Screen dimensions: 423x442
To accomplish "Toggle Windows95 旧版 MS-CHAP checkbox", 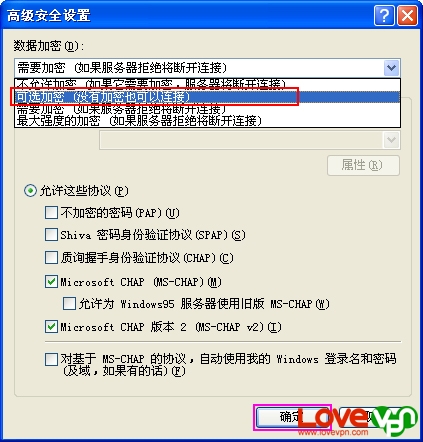I will (69, 304).
